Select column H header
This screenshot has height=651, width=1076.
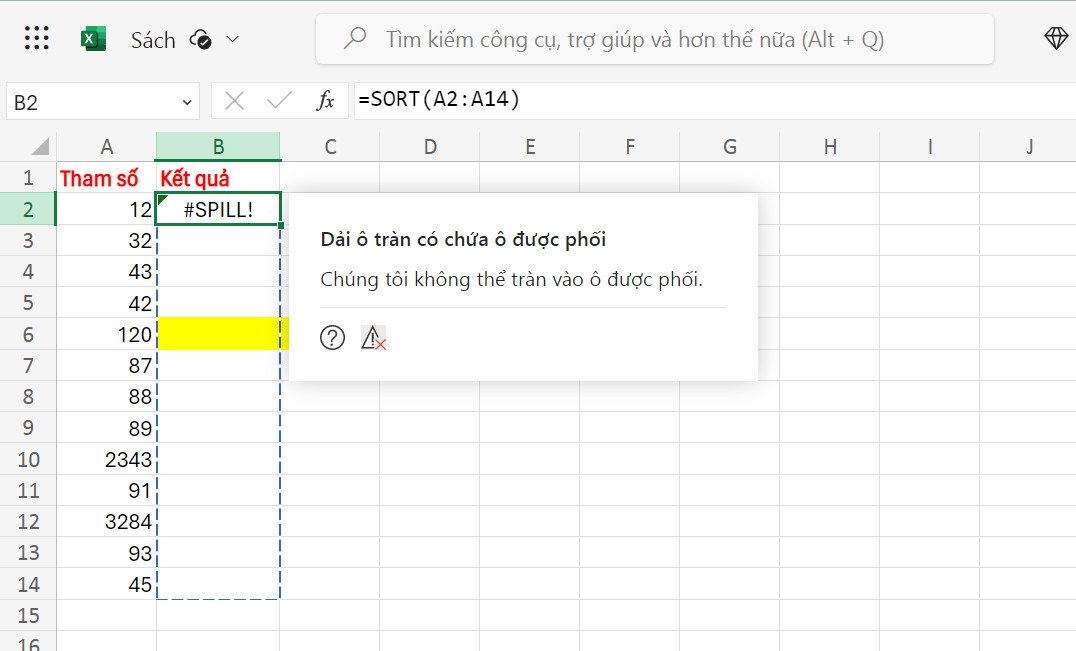pos(830,147)
